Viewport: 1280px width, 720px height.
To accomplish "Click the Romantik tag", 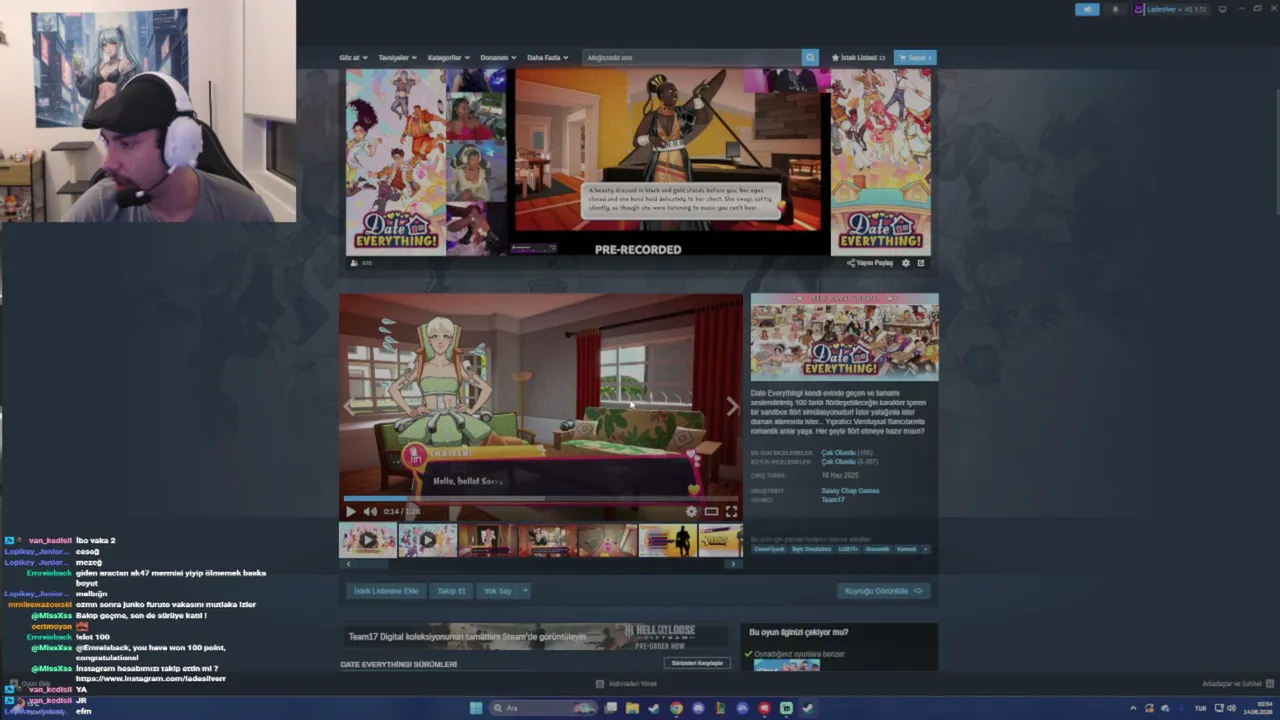I will (x=877, y=549).
